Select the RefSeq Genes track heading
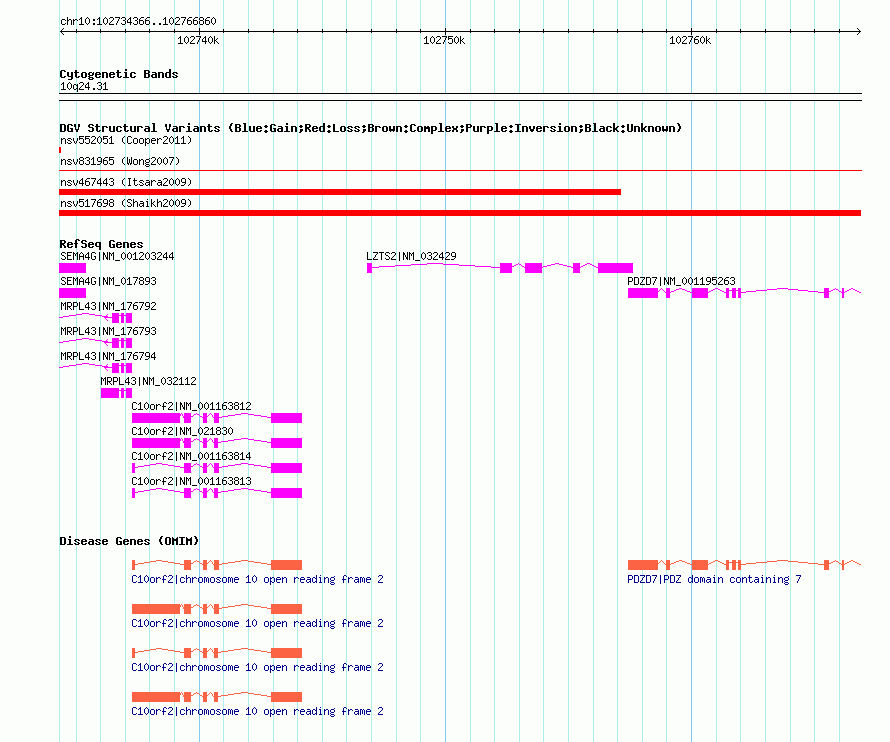The height and width of the screenshot is (742, 890). click(101, 244)
